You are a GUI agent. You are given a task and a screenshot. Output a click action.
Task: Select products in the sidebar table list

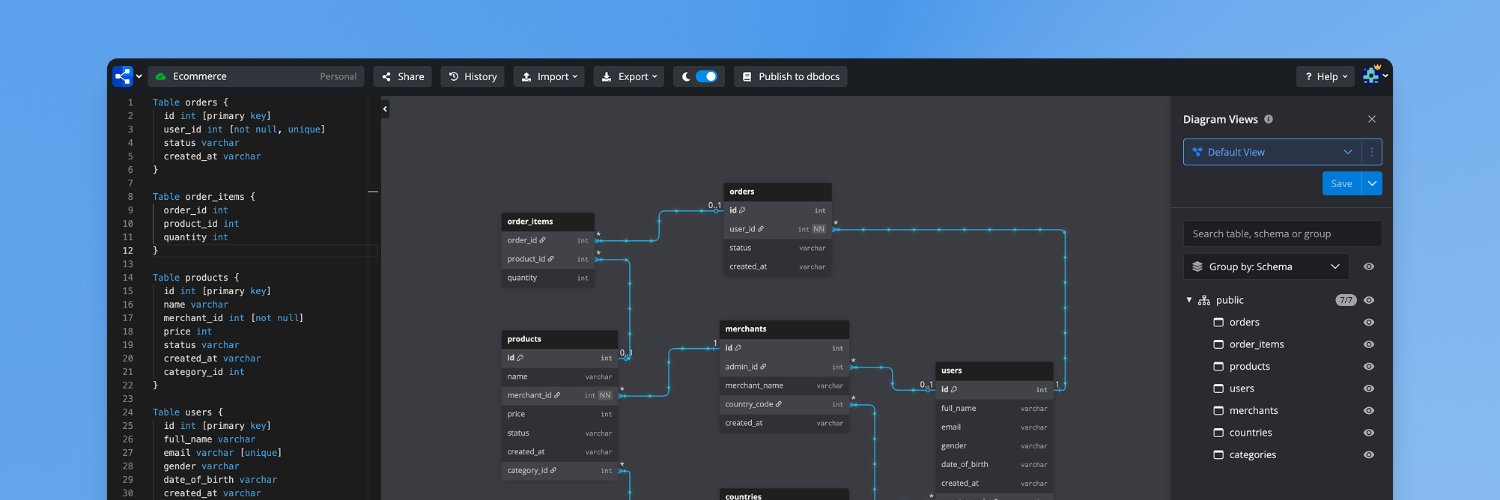1249,366
